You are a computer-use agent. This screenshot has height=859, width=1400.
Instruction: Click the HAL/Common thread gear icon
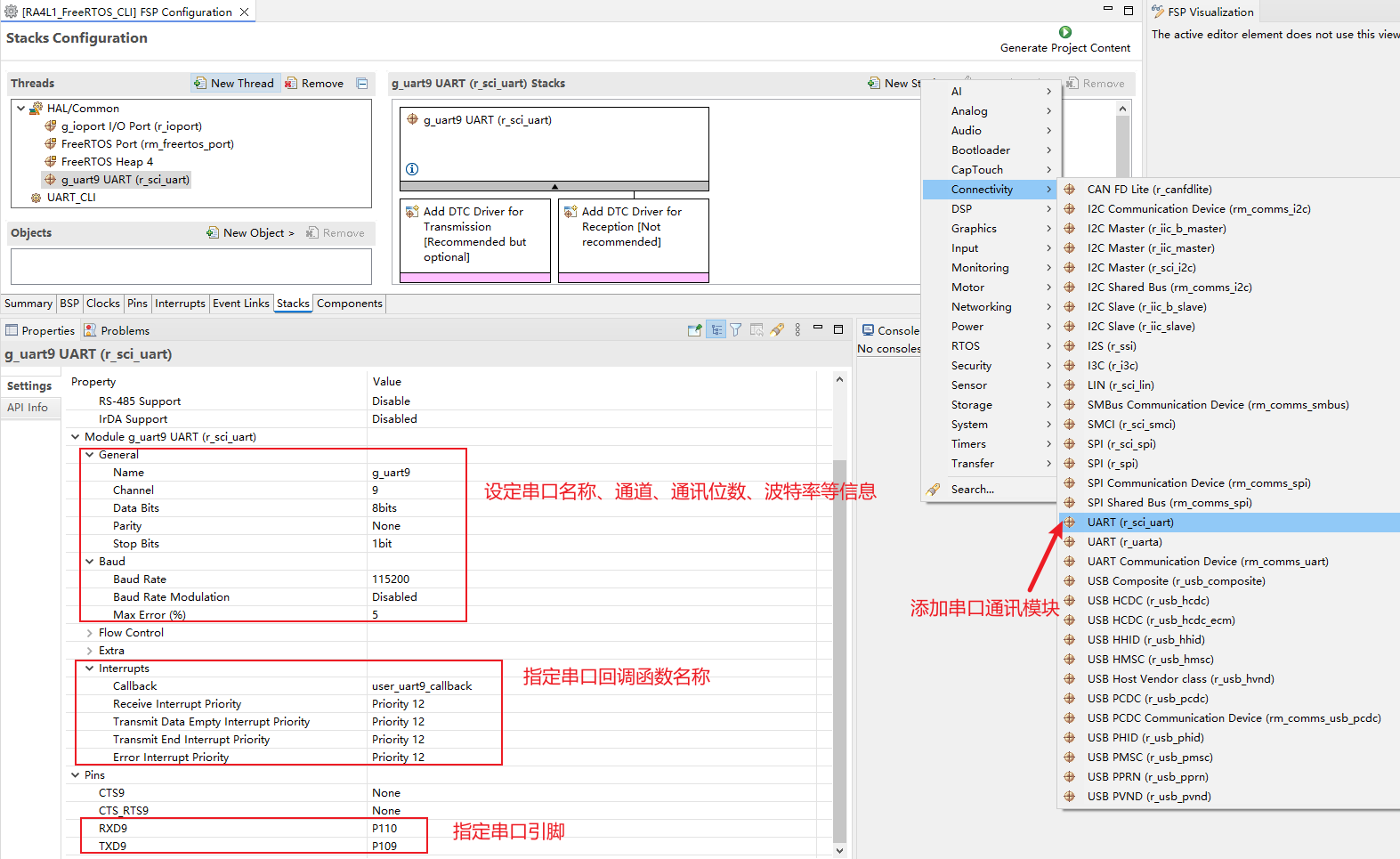(36, 109)
